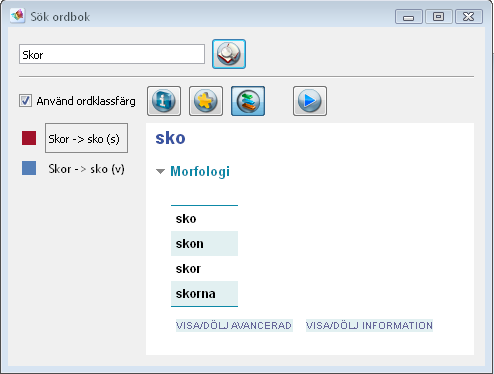Click the app icon in title bar
This screenshot has height=374, width=494.
coord(17,16)
